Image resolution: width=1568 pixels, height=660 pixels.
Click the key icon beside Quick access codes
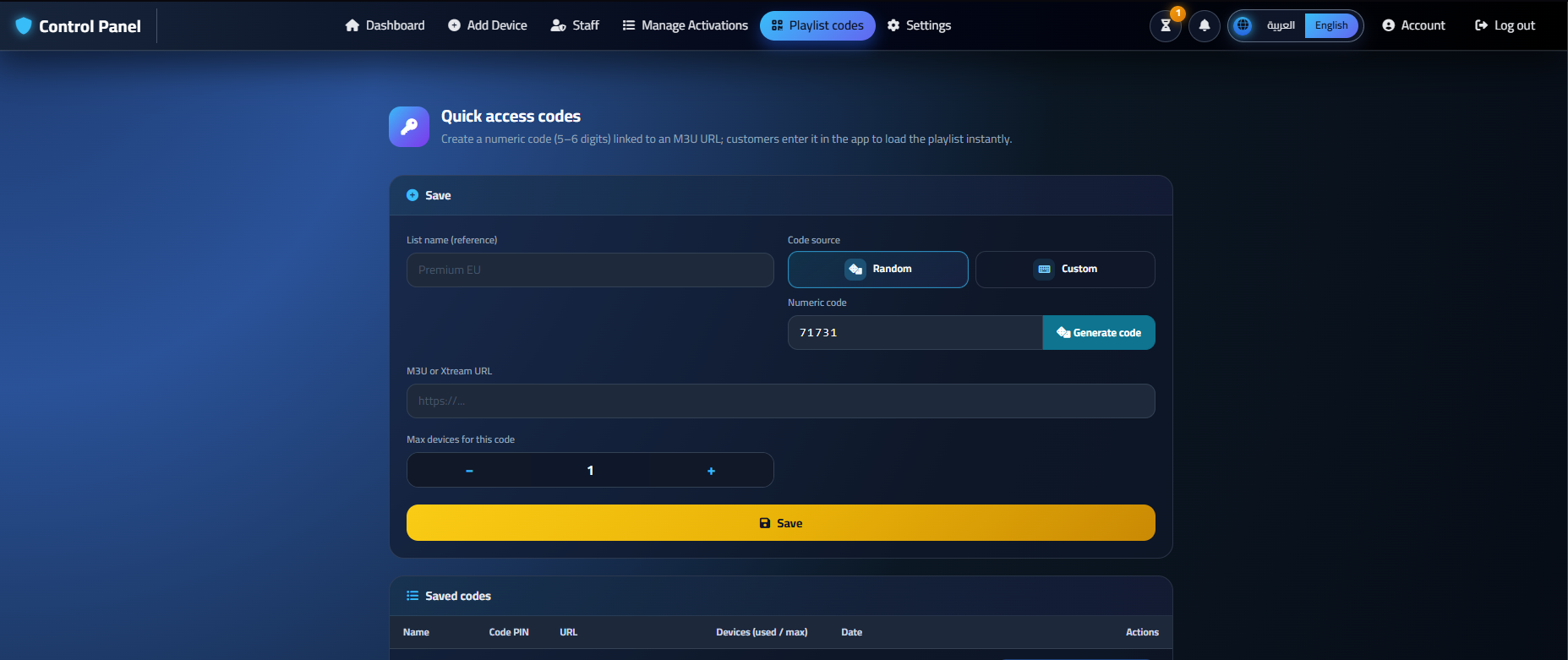(x=409, y=127)
